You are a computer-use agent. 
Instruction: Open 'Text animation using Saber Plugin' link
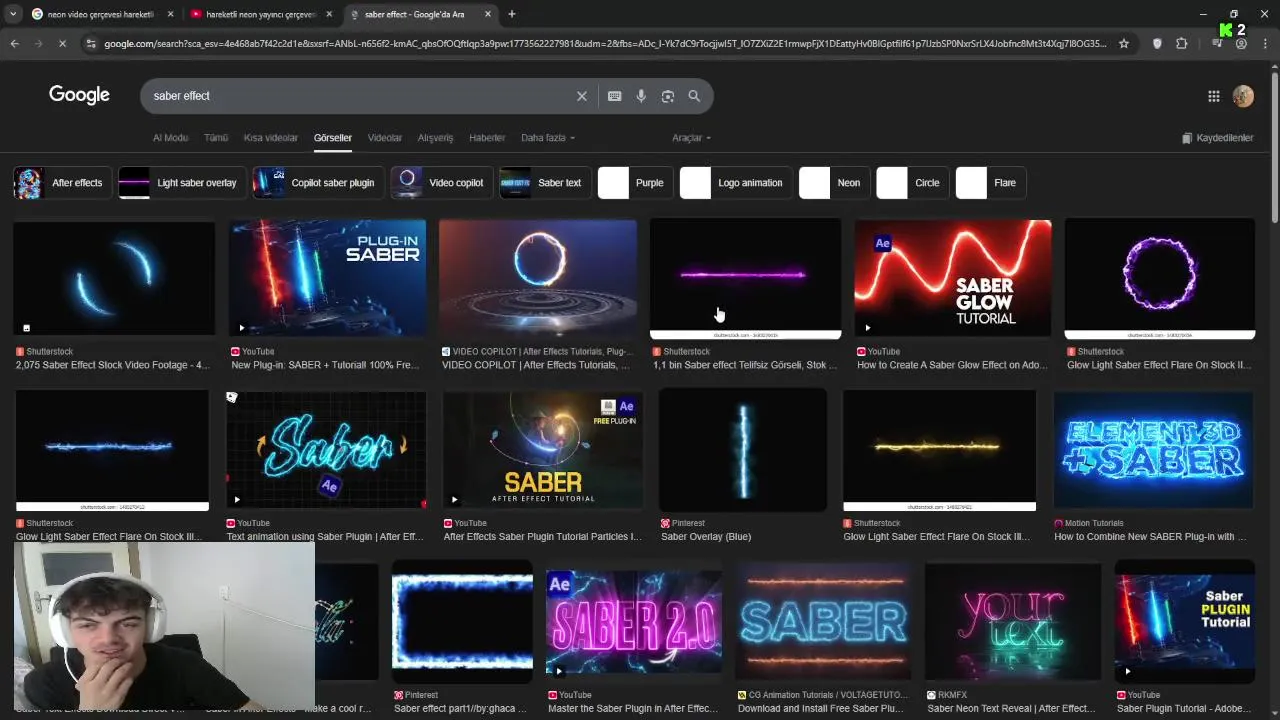[325, 537]
